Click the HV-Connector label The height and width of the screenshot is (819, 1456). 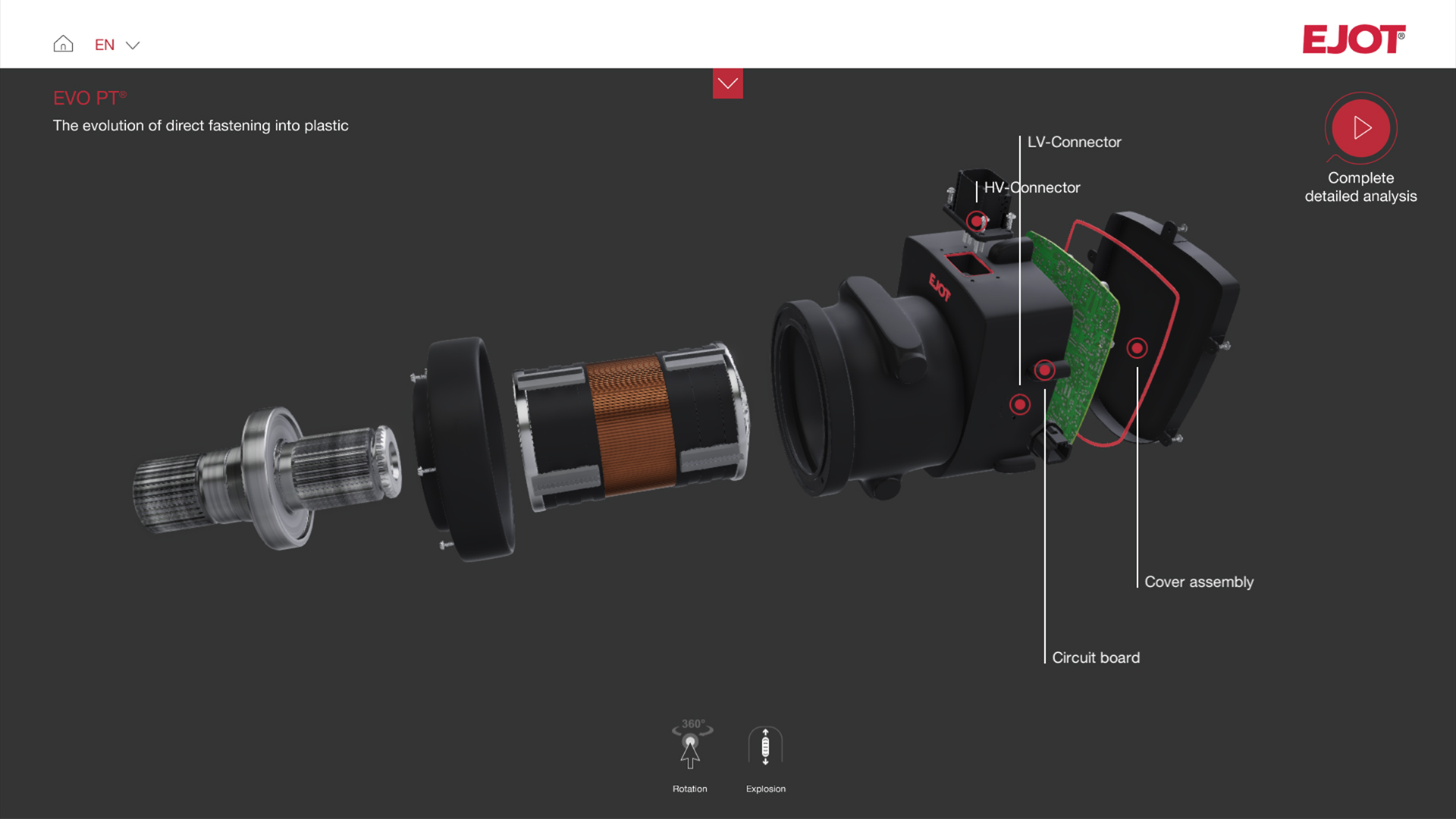point(1031,187)
